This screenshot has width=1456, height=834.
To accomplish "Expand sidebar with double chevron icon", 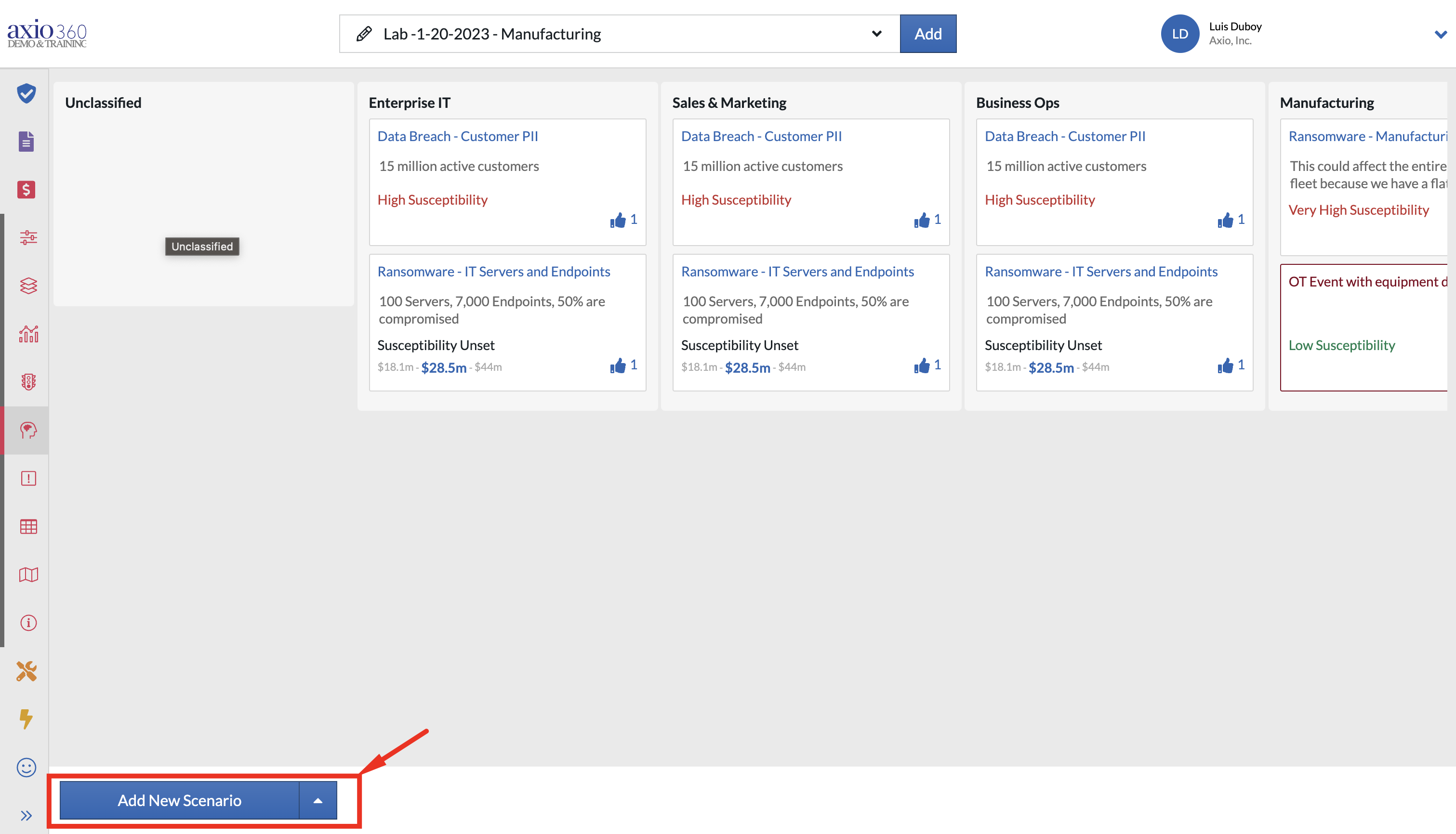I will tap(26, 815).
